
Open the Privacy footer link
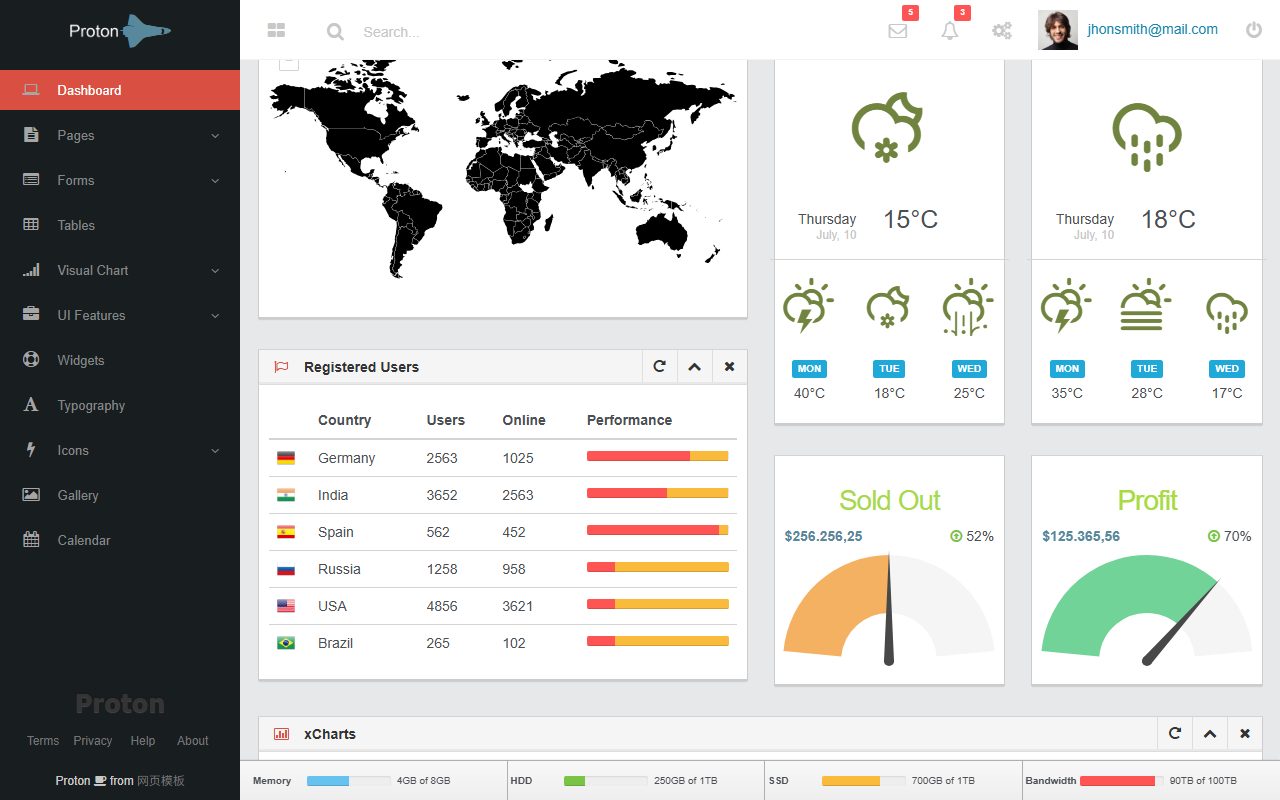click(x=93, y=741)
